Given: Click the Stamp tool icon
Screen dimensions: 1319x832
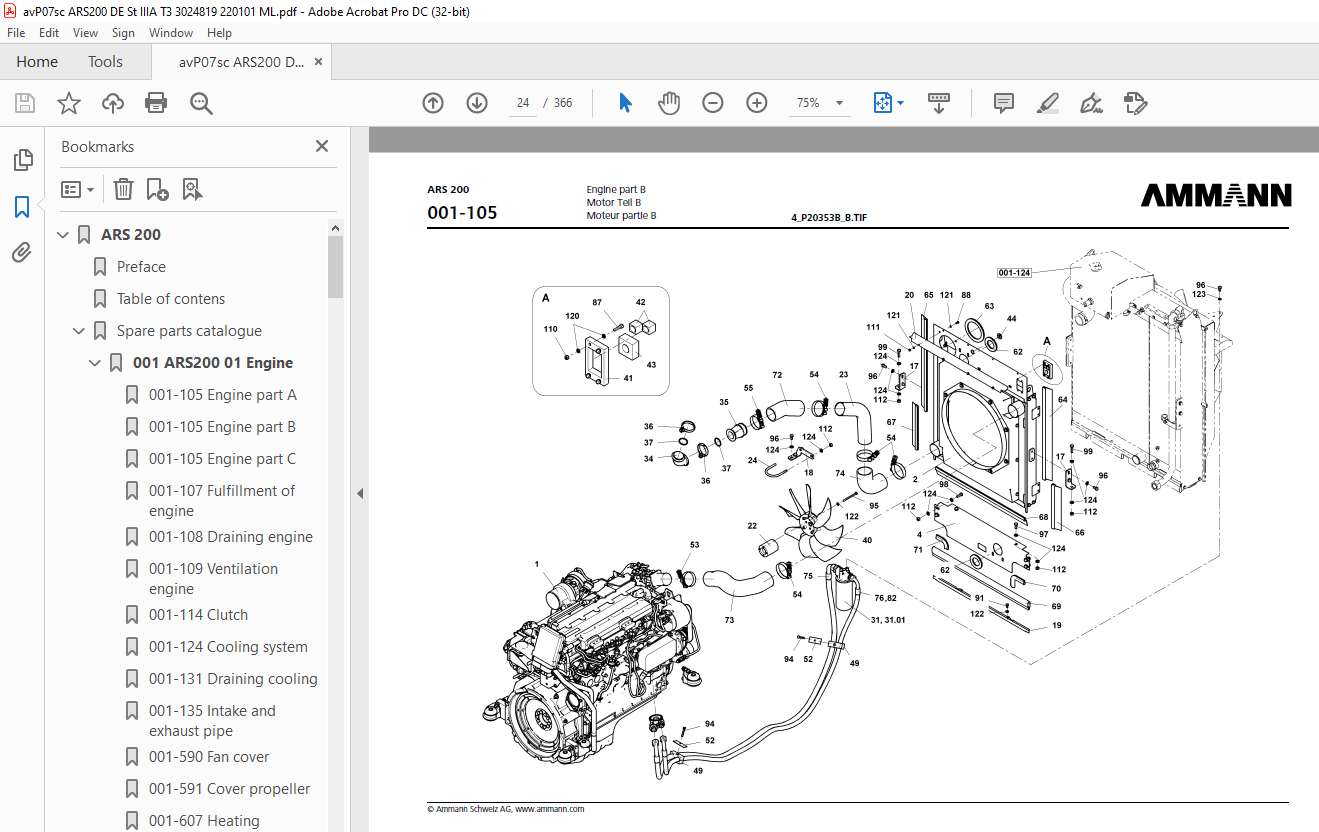Looking at the screenshot, I should click(1135, 103).
